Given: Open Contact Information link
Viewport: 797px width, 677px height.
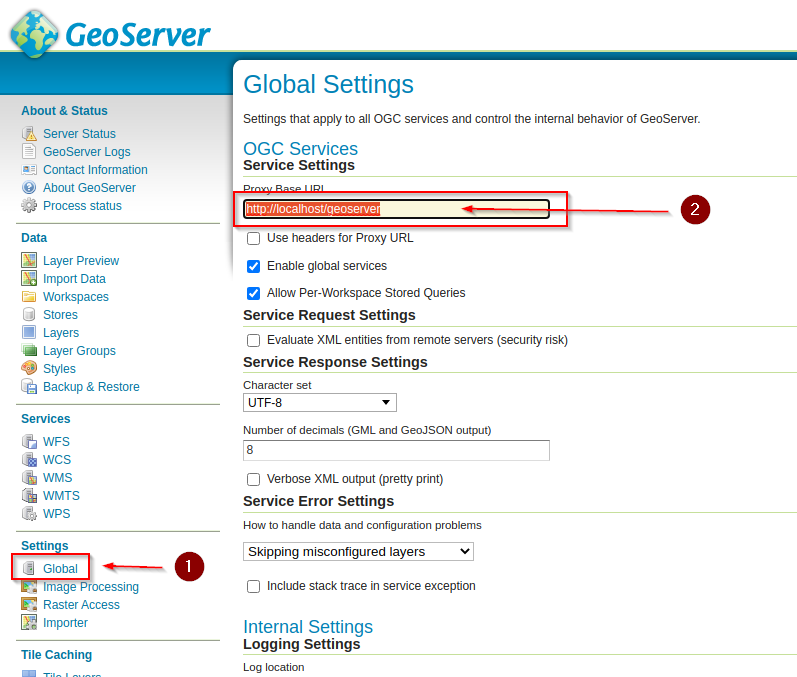Looking at the screenshot, I should pyautogui.click(x=95, y=170).
